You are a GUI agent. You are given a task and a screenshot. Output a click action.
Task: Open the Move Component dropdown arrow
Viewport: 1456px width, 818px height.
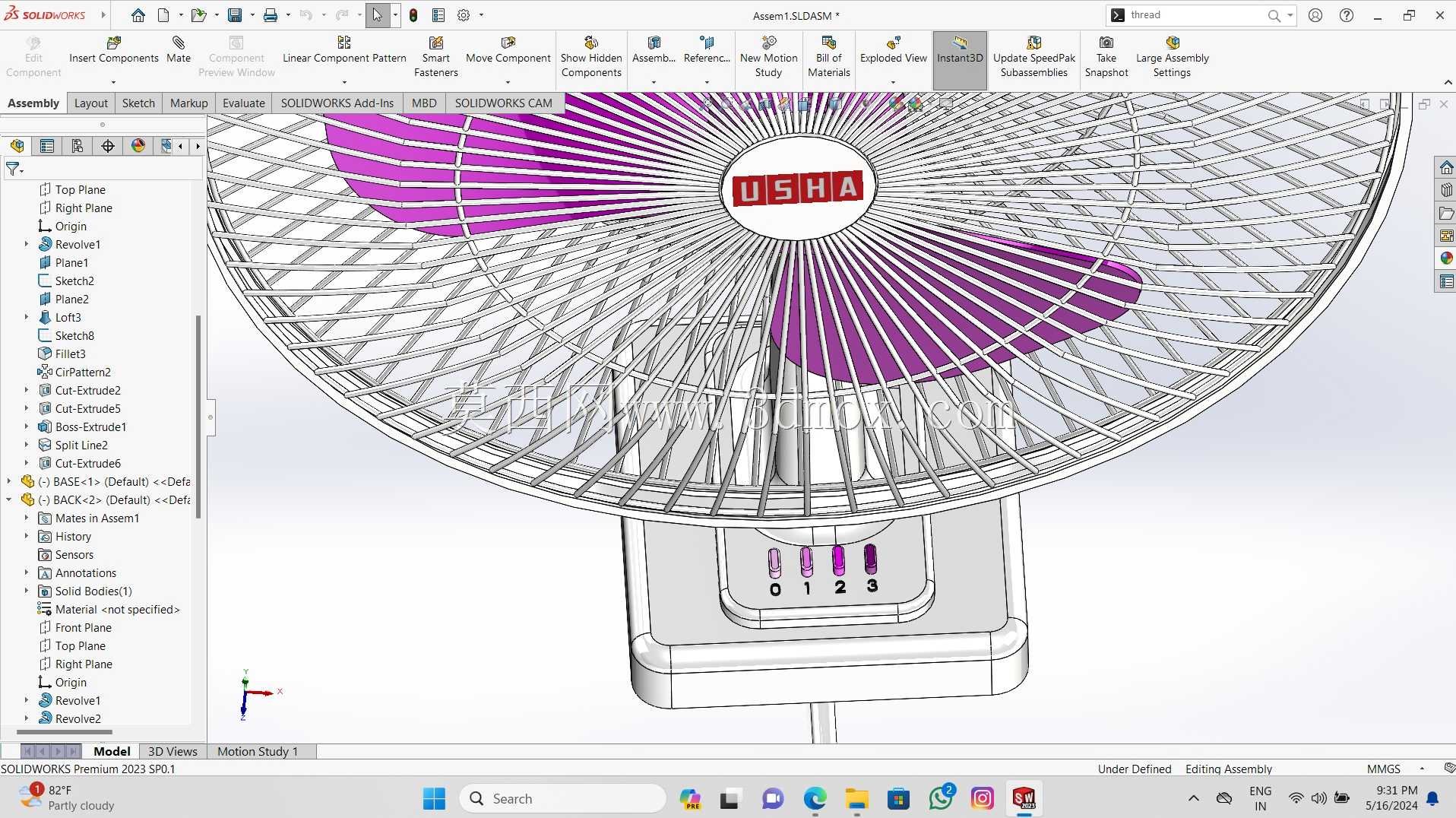tap(508, 82)
